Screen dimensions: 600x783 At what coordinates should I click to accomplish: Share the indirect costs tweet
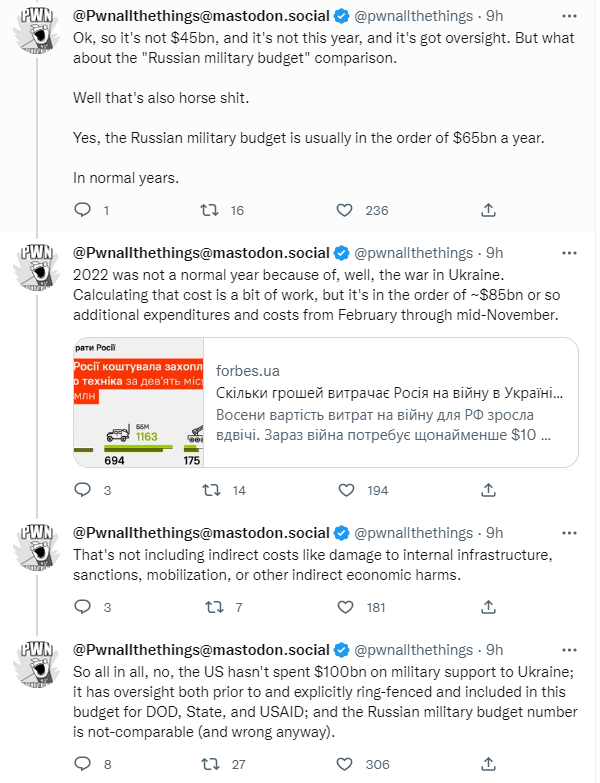(488, 607)
